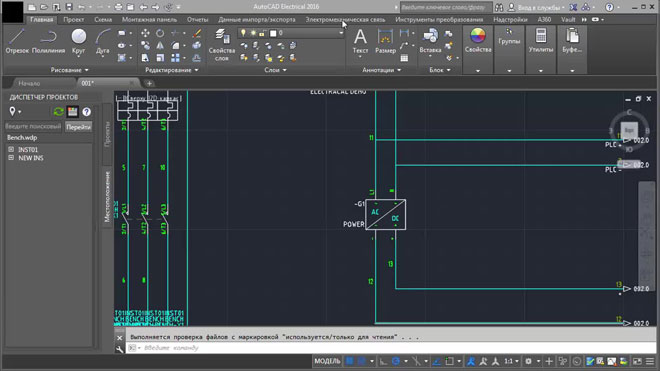This screenshot has width=660, height=371.
Task: Select the Круг circle tool
Action: coord(78,41)
